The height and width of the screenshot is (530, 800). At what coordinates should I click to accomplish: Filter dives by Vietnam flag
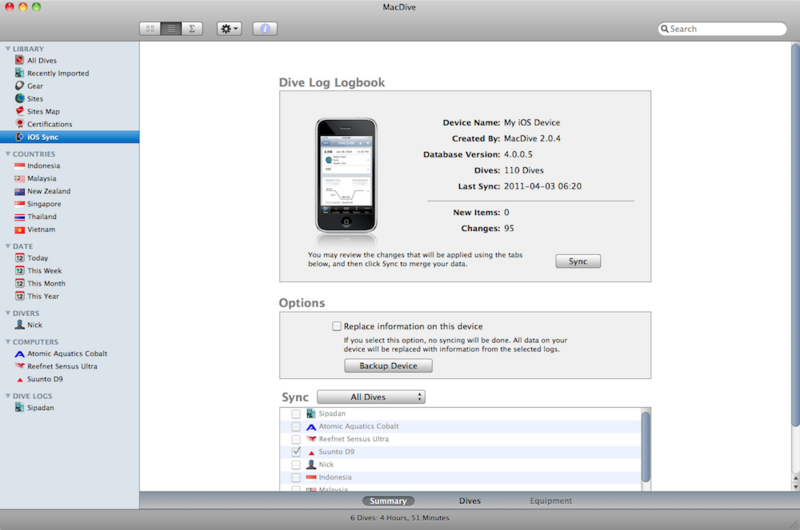(x=19, y=230)
